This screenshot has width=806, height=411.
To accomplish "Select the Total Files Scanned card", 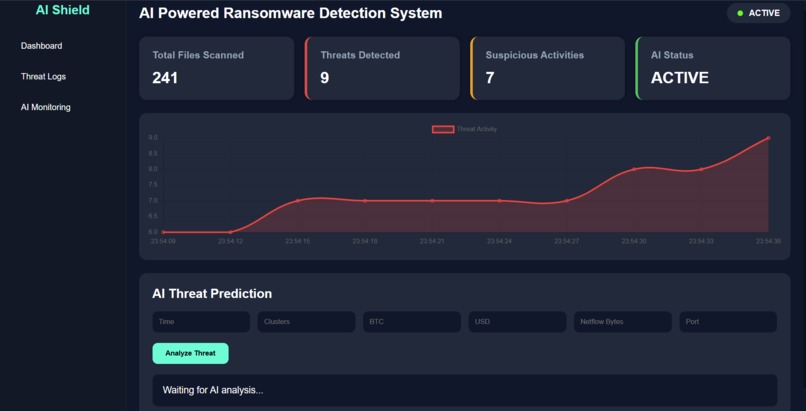I will [216, 68].
